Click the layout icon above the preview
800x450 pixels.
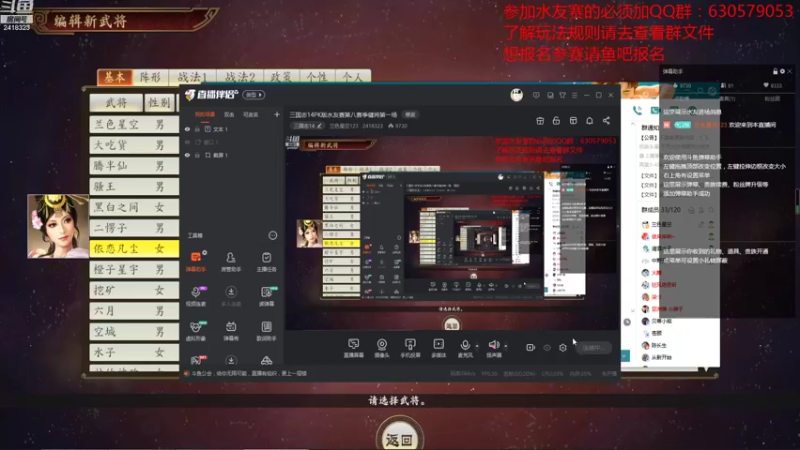coord(573,120)
